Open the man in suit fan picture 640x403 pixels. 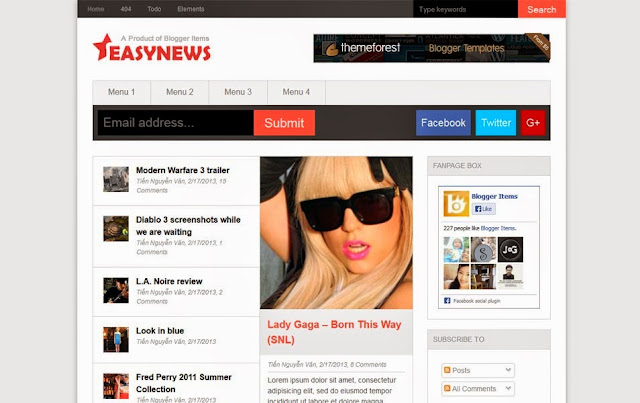click(x=510, y=276)
